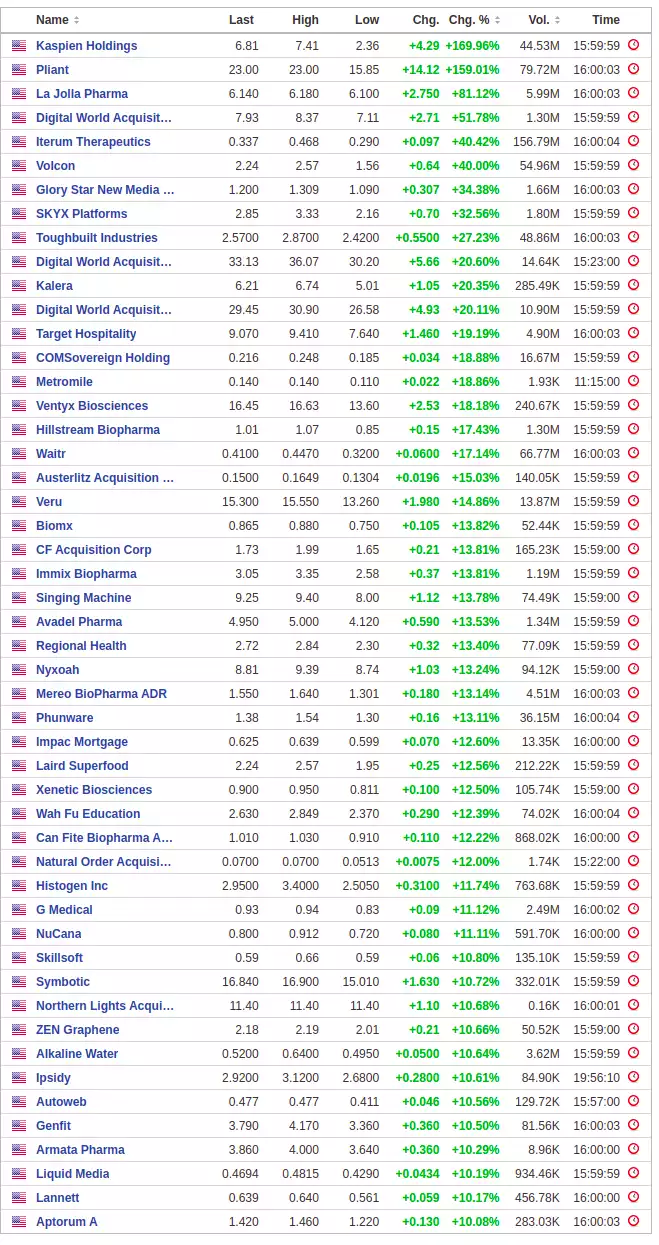Viewport: 659px width, 1245px height.
Task: Click the red clock icon in Ipsidy row
Action: pyautogui.click(x=633, y=1077)
